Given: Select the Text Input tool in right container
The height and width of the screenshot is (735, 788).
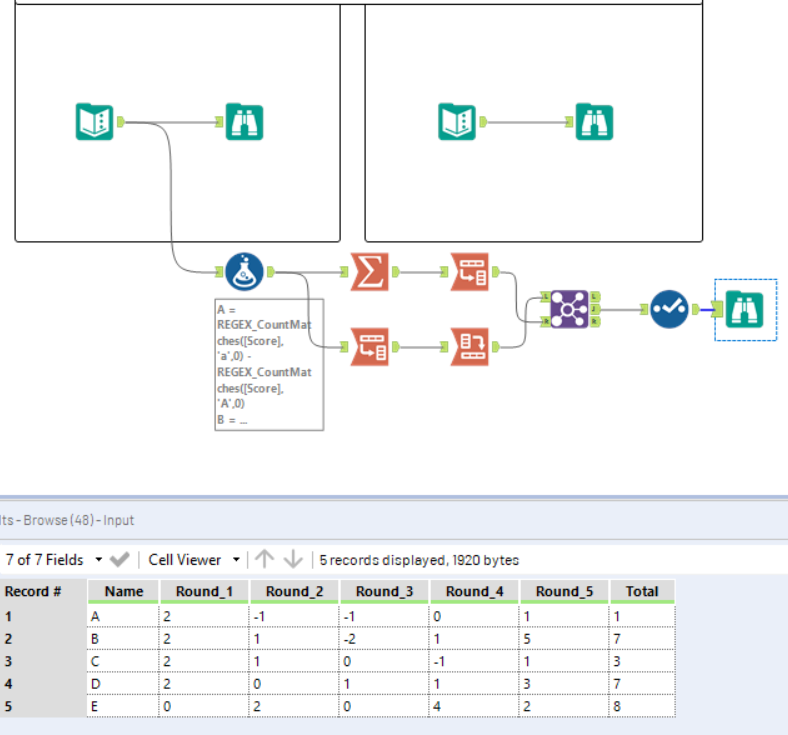Looking at the screenshot, I should click(457, 122).
